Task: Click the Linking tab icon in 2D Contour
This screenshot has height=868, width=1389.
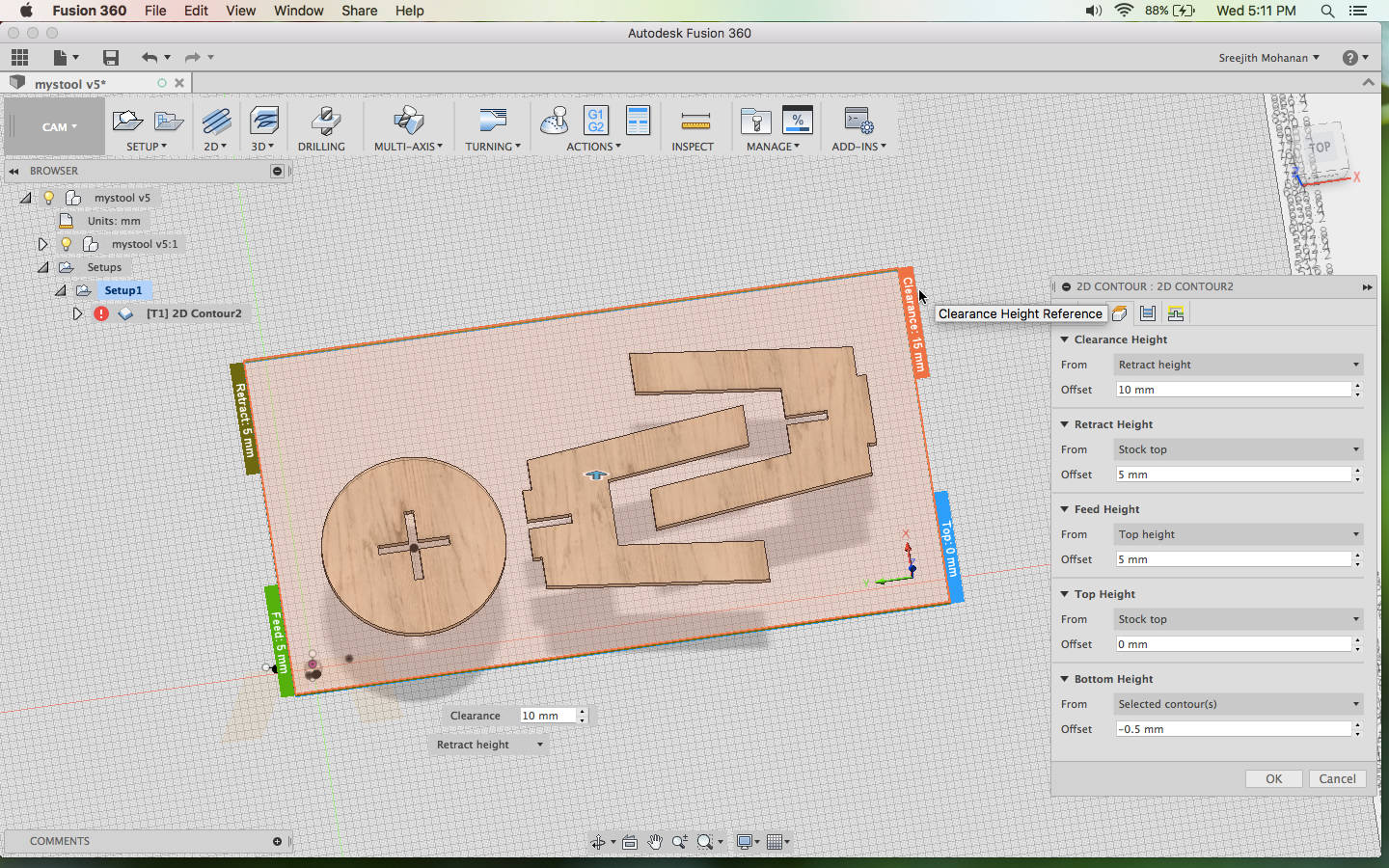Action: click(1176, 313)
